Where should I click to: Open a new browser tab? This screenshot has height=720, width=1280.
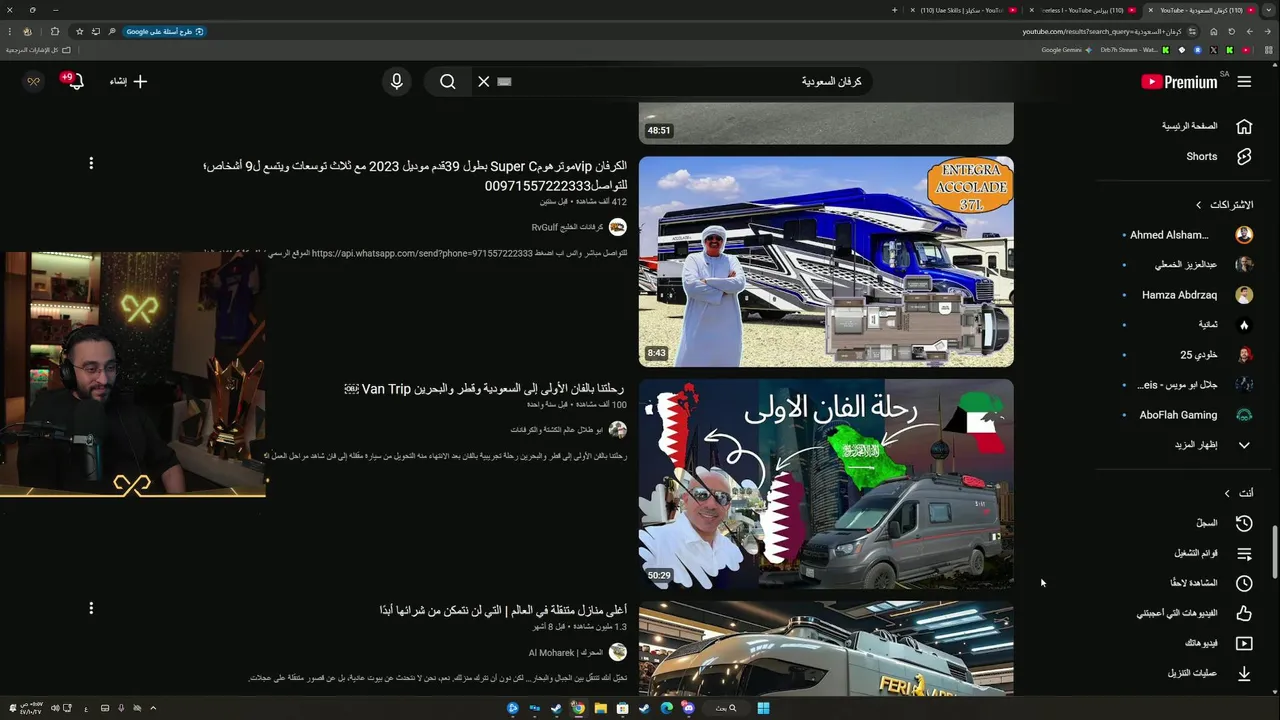coord(894,10)
